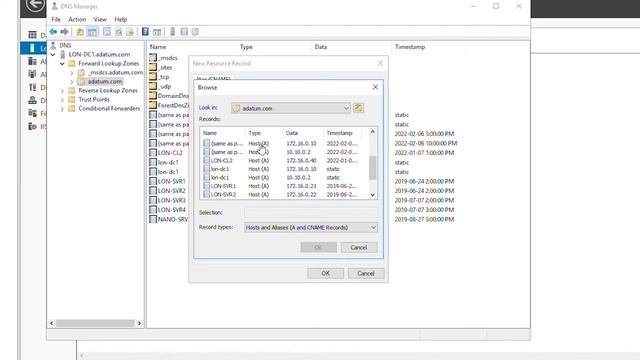Expand the Reverse Lookup Zones node
The height and width of the screenshot is (360, 640).
(x=62, y=91)
